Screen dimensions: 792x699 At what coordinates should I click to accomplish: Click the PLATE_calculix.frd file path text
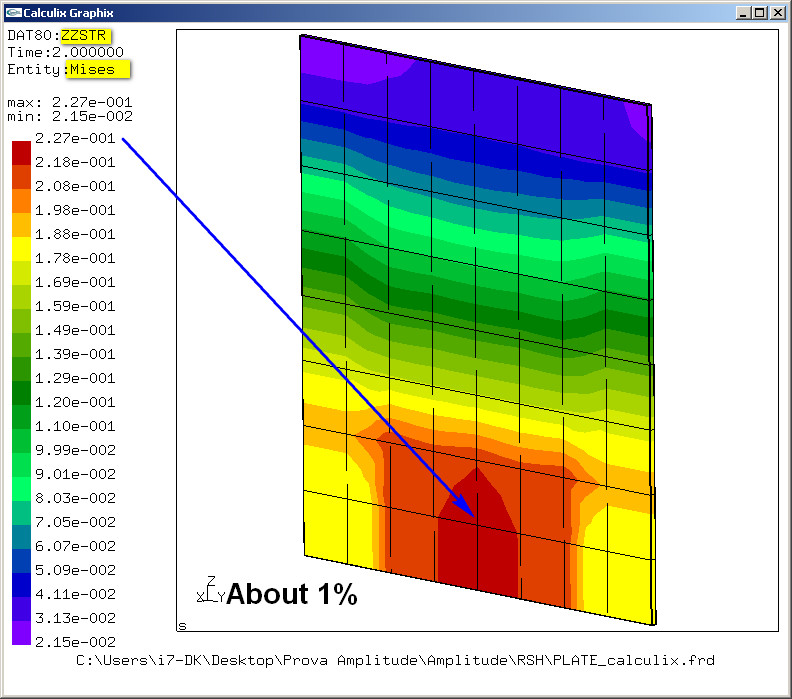(395, 660)
